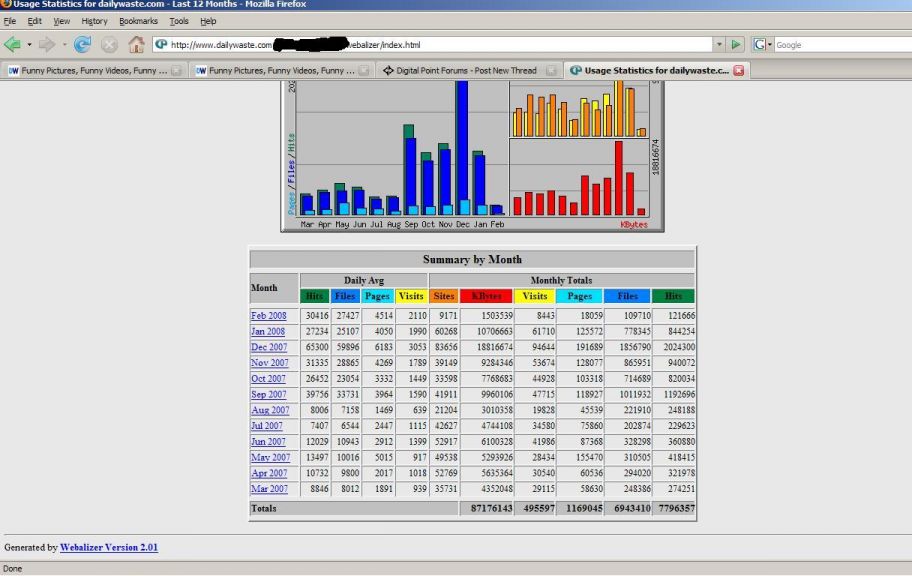Click the cyan Pages header under Daily Avg
The height and width of the screenshot is (576, 912).
[x=377, y=296]
